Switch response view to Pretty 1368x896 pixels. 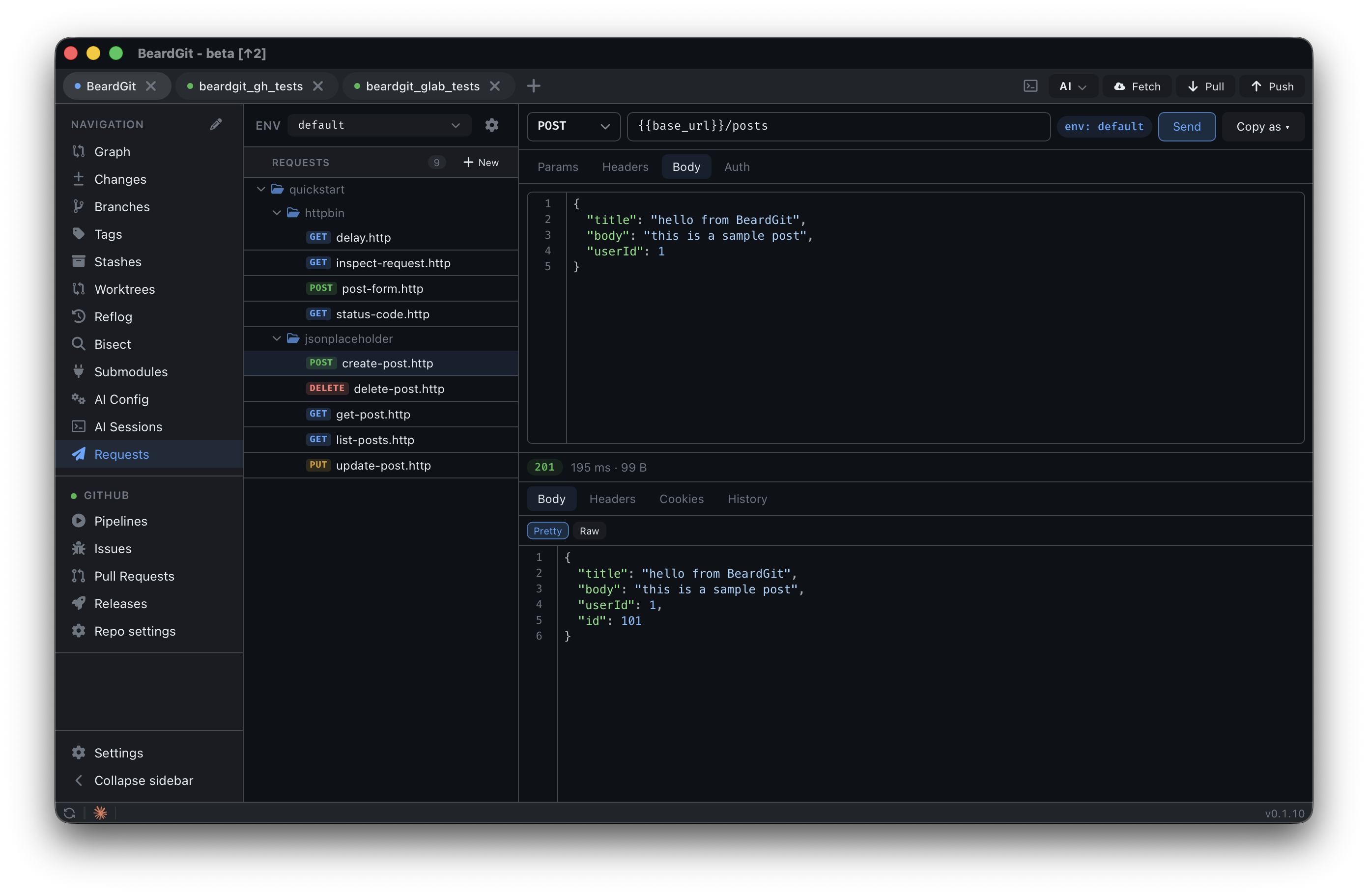pos(547,531)
